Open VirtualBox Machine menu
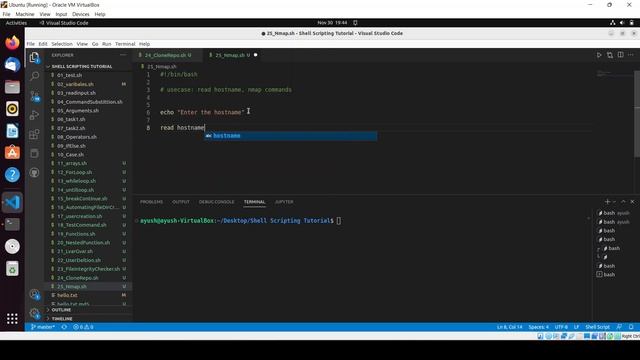This screenshot has height=360, width=640. coord(25,14)
